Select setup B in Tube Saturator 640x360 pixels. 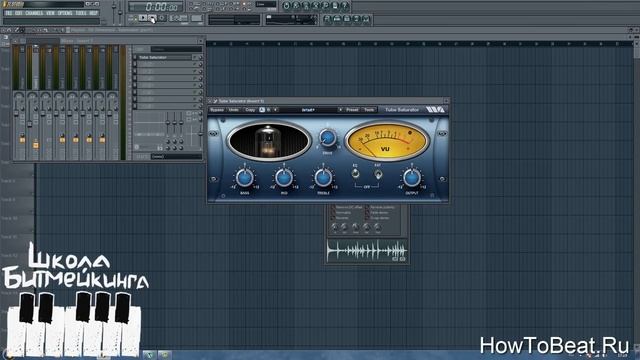tap(269, 110)
